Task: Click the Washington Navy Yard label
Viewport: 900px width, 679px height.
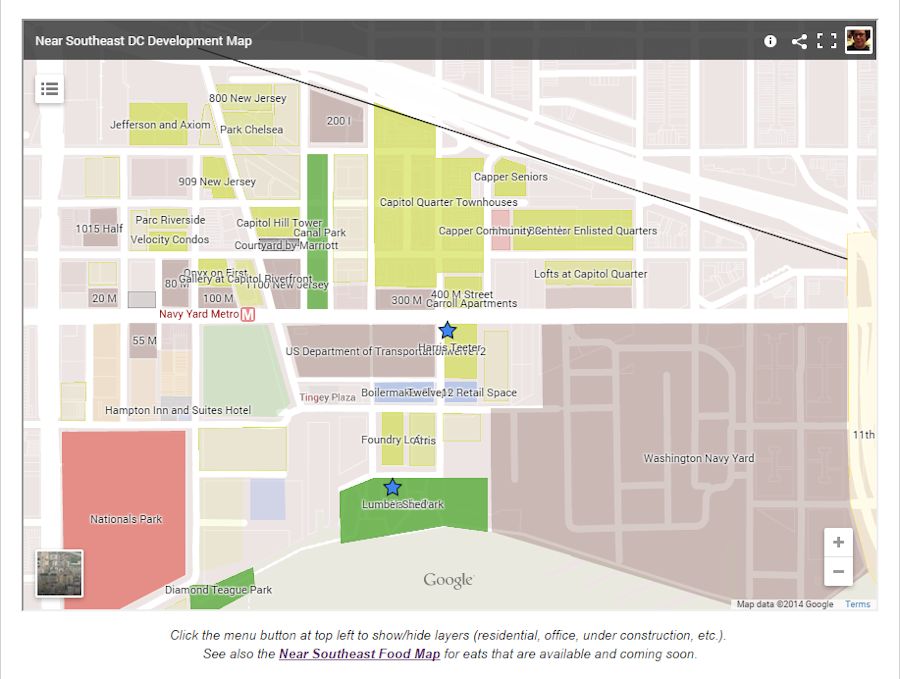Action: 698,459
